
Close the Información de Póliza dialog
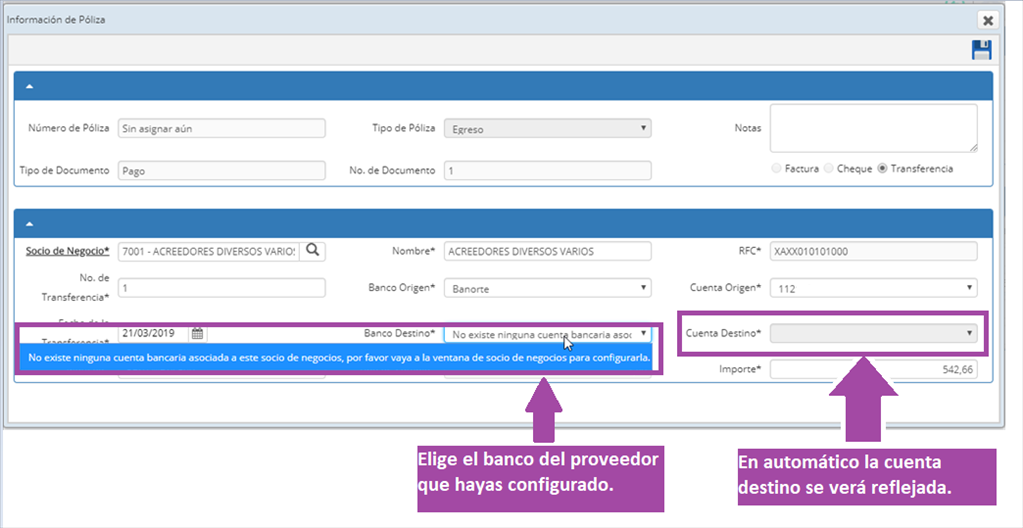pyautogui.click(x=988, y=21)
